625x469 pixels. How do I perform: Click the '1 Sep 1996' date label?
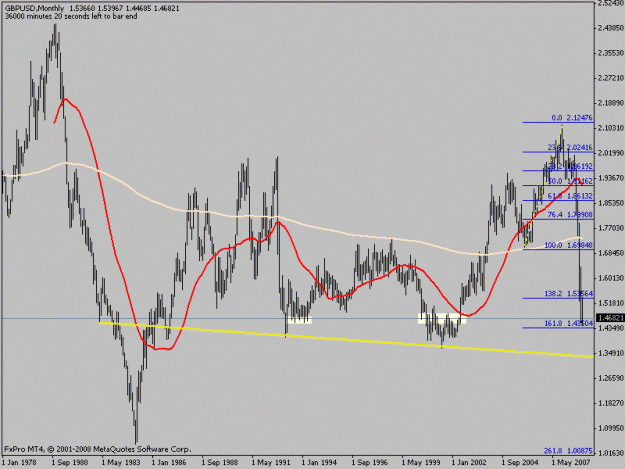click(370, 463)
